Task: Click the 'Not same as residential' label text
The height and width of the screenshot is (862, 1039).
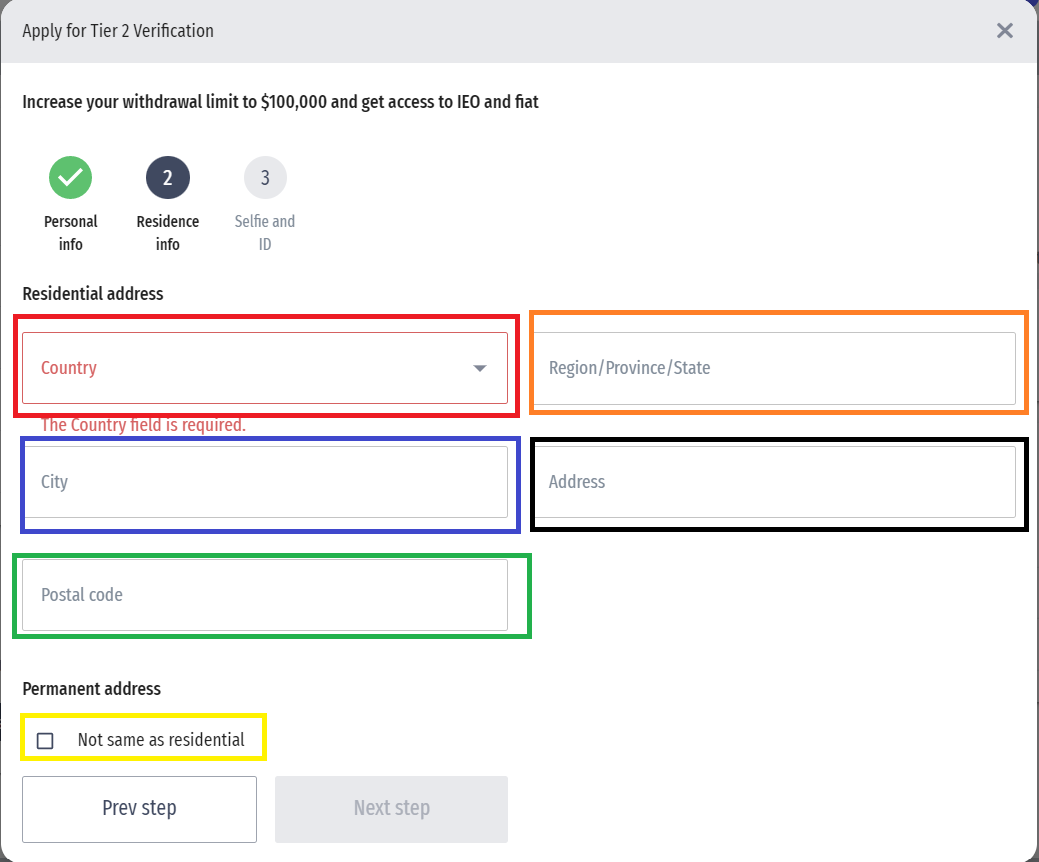Action: [161, 740]
